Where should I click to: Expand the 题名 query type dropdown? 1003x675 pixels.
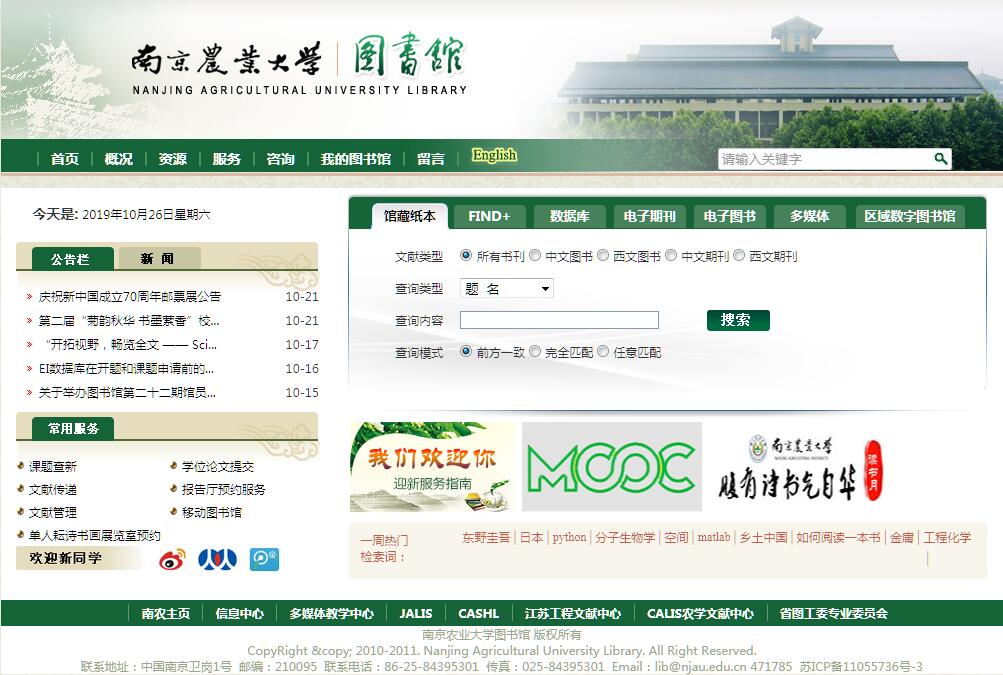(x=507, y=289)
